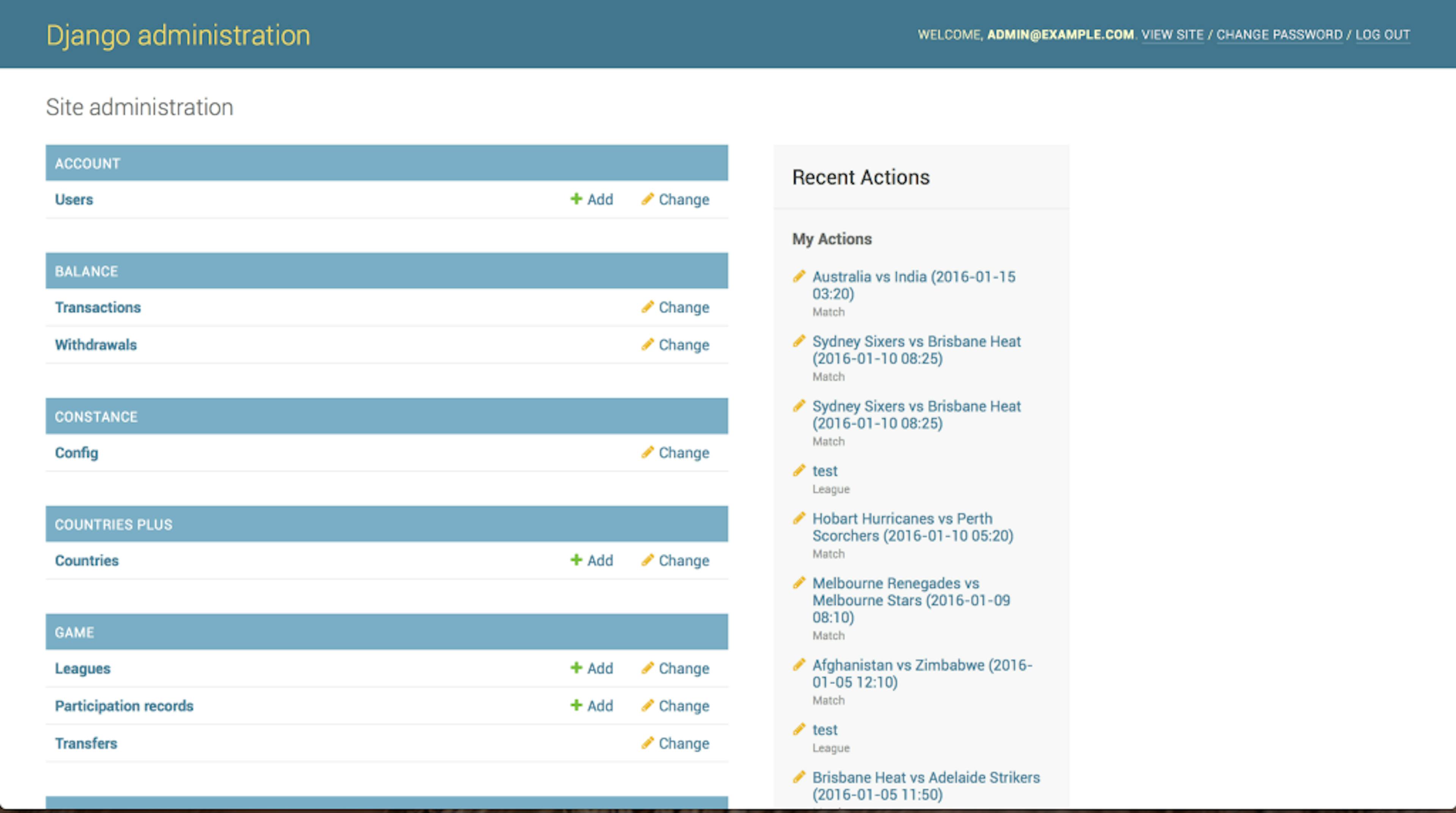
Task: Click the pencil Change icon for Transactions
Action: pos(648,307)
